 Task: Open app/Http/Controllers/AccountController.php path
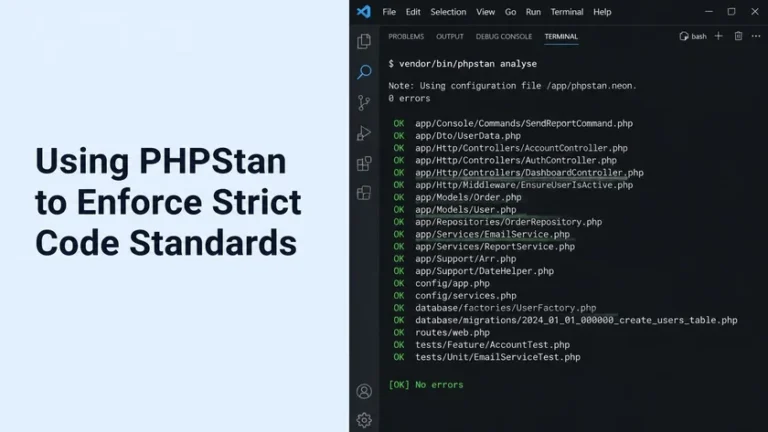pyautogui.click(x=521, y=148)
